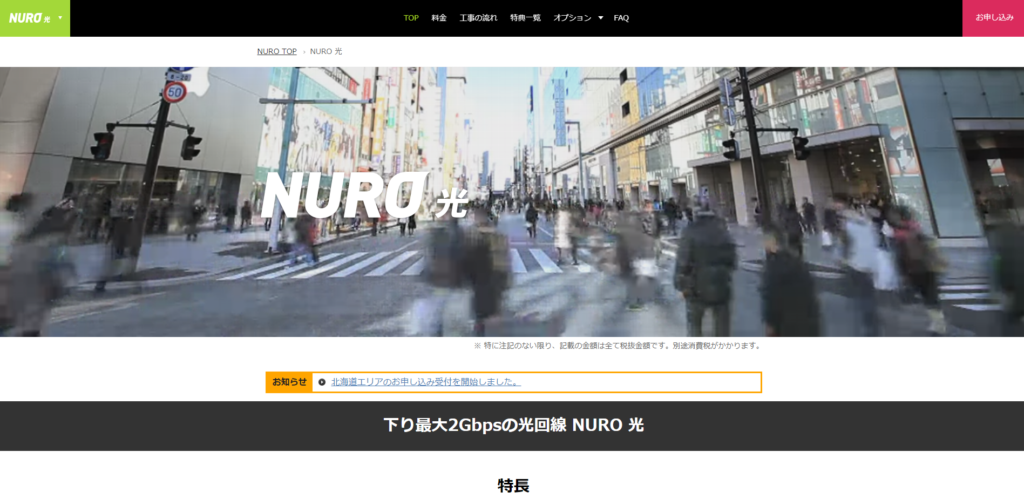Screen dimensions: 1024x499
Task: Click the 特長 section heading
Action: click(x=513, y=485)
